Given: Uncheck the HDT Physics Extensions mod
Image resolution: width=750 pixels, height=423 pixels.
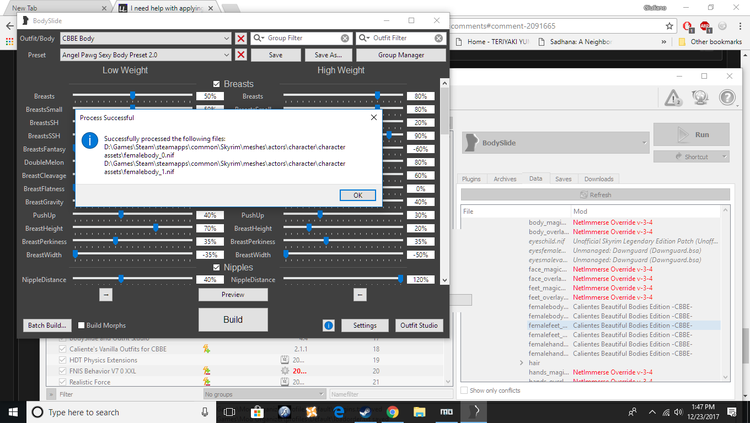Looking at the screenshot, I should [x=62, y=360].
